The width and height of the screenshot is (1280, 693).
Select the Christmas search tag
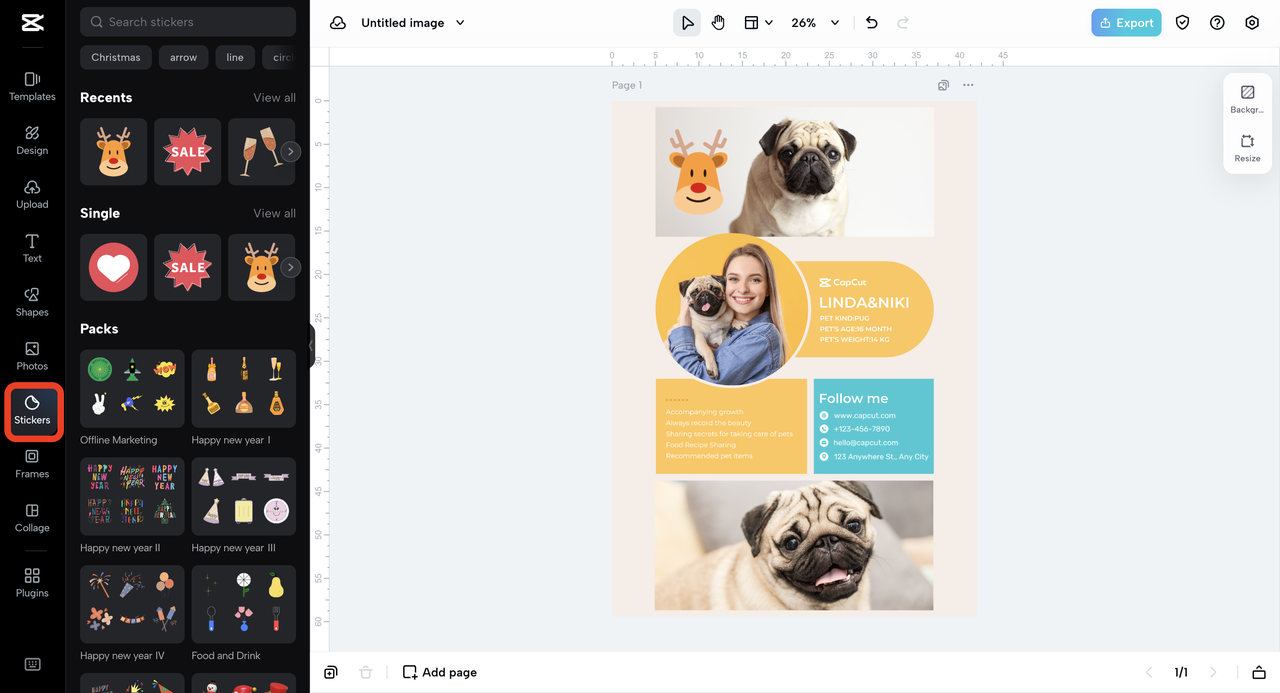116,57
